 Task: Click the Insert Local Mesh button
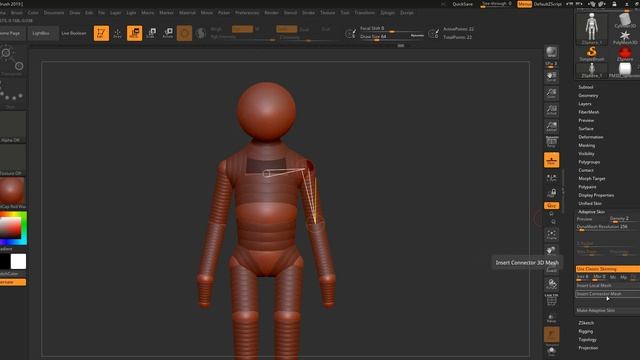(608, 285)
